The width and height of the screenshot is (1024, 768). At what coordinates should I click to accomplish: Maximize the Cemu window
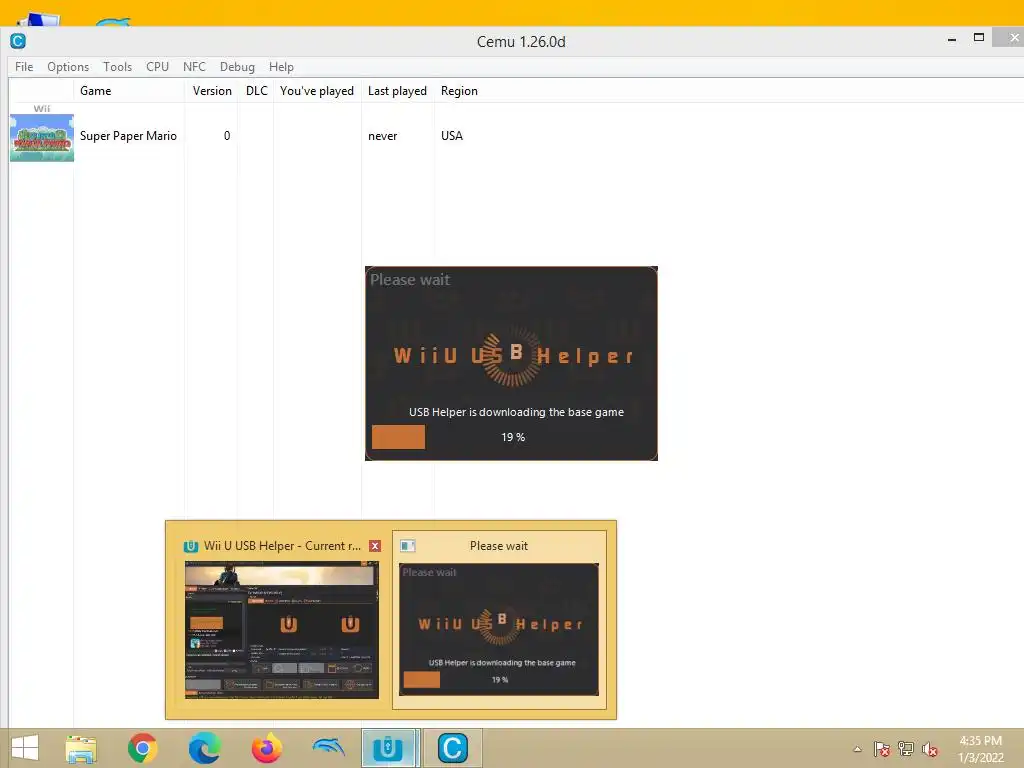tap(979, 37)
